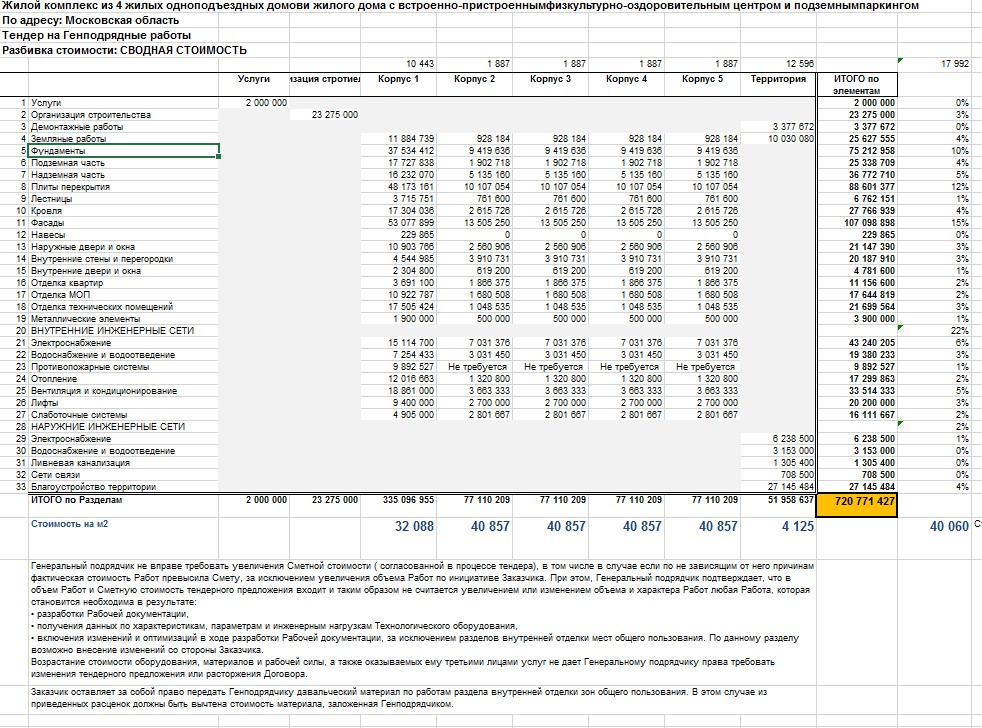This screenshot has width=982, height=728.
Task: Select the 10% share for Фундаменты
Action: (x=959, y=150)
